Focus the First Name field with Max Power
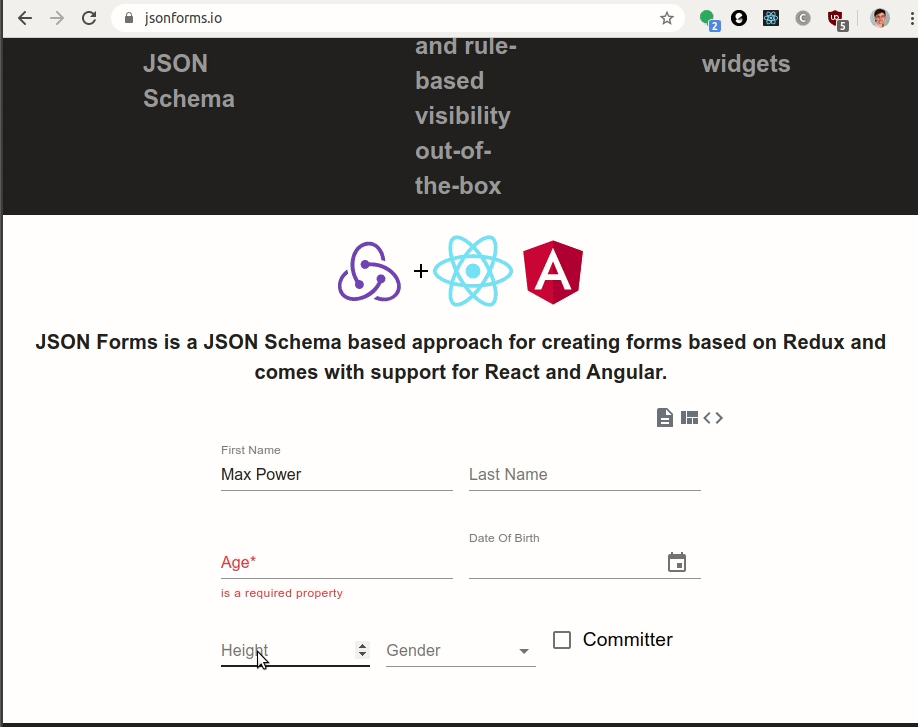918x727 pixels. tap(337, 475)
